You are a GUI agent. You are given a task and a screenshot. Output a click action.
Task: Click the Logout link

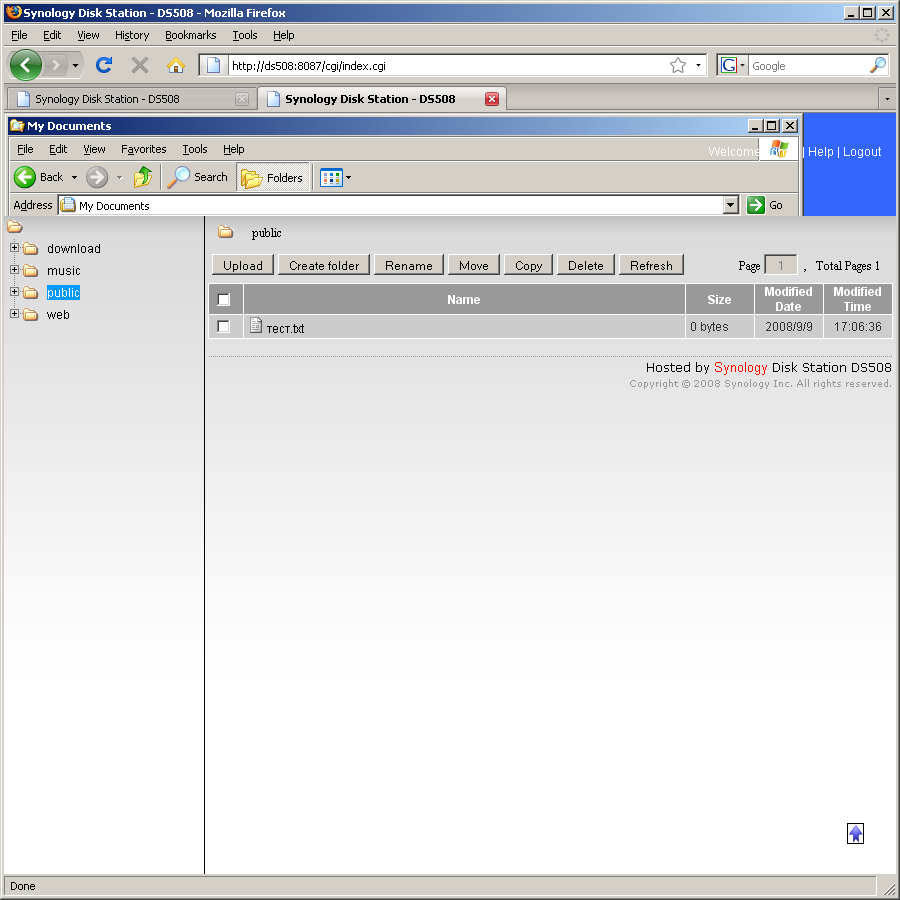click(862, 152)
